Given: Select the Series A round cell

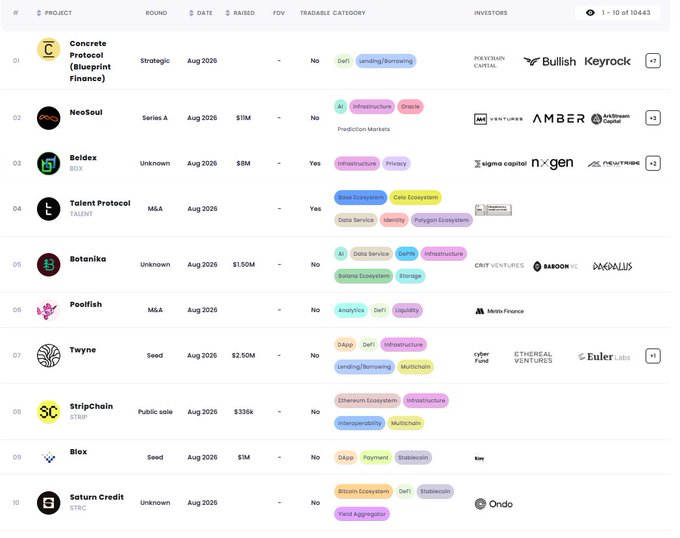Looking at the screenshot, I should coord(155,118).
